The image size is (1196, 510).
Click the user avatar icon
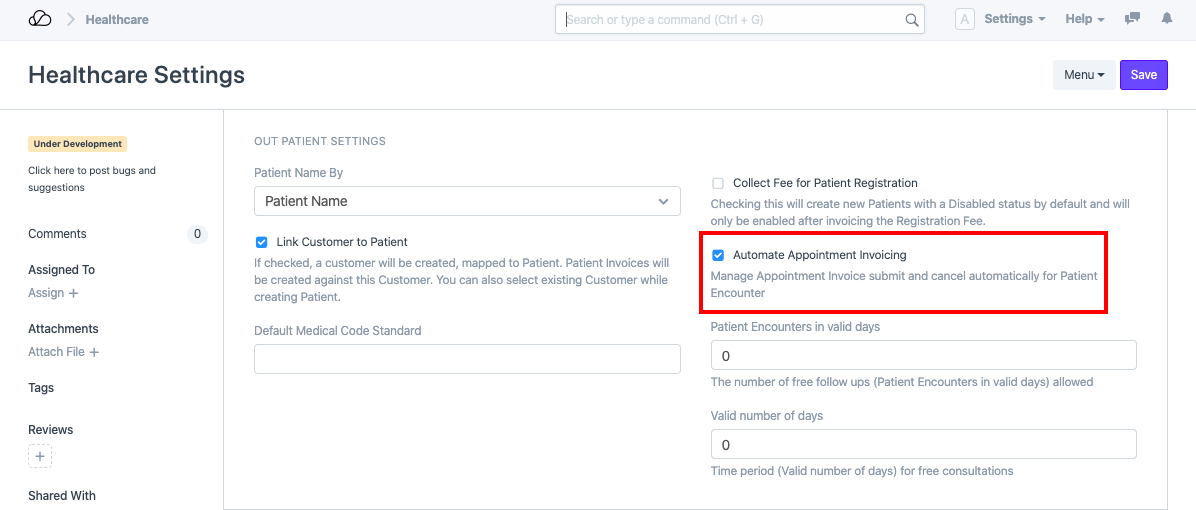[x=965, y=19]
